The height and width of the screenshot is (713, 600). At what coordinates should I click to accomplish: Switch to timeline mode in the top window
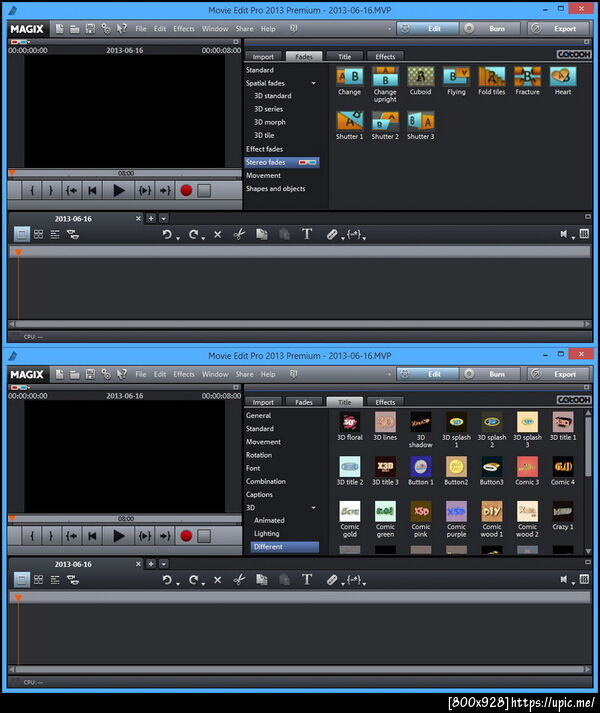point(55,234)
